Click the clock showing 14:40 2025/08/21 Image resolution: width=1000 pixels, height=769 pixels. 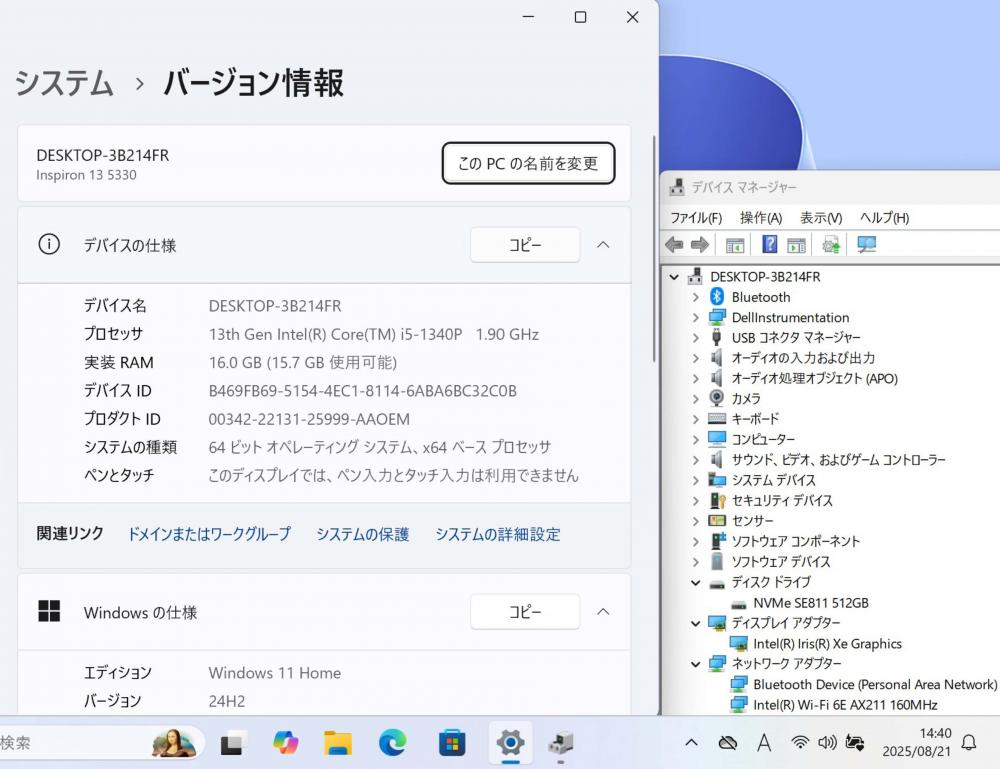point(917,742)
